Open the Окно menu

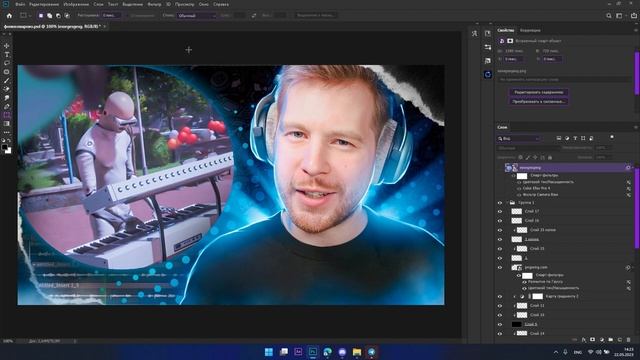pos(204,4)
